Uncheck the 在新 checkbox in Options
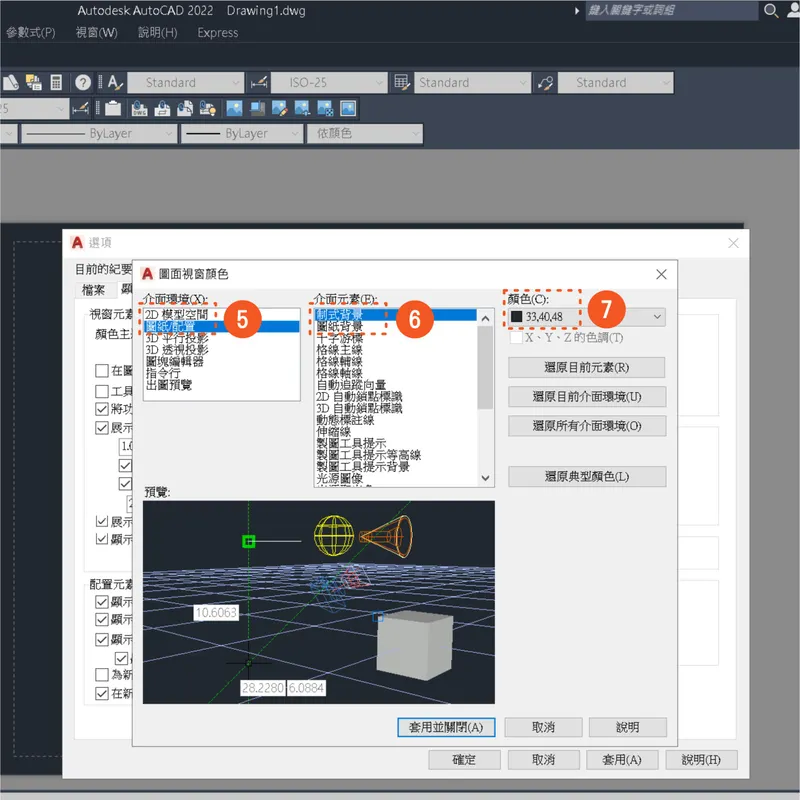 [102, 693]
